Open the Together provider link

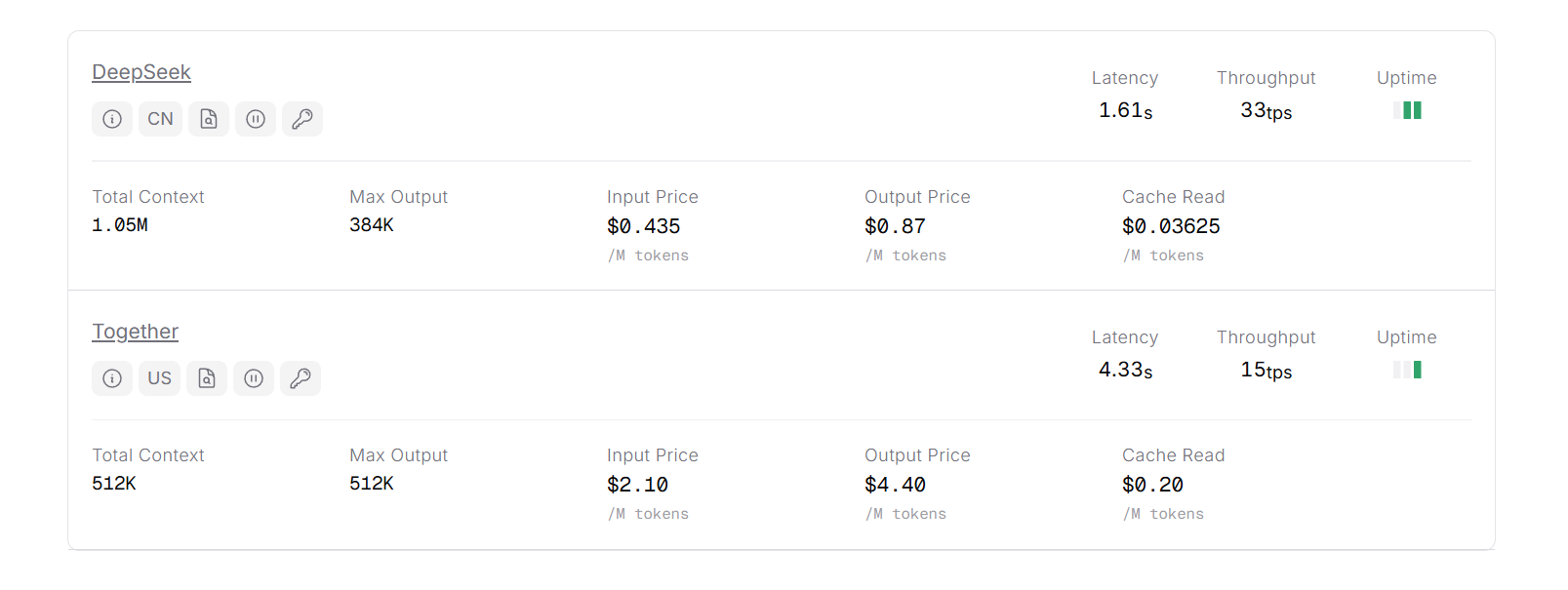coord(135,332)
